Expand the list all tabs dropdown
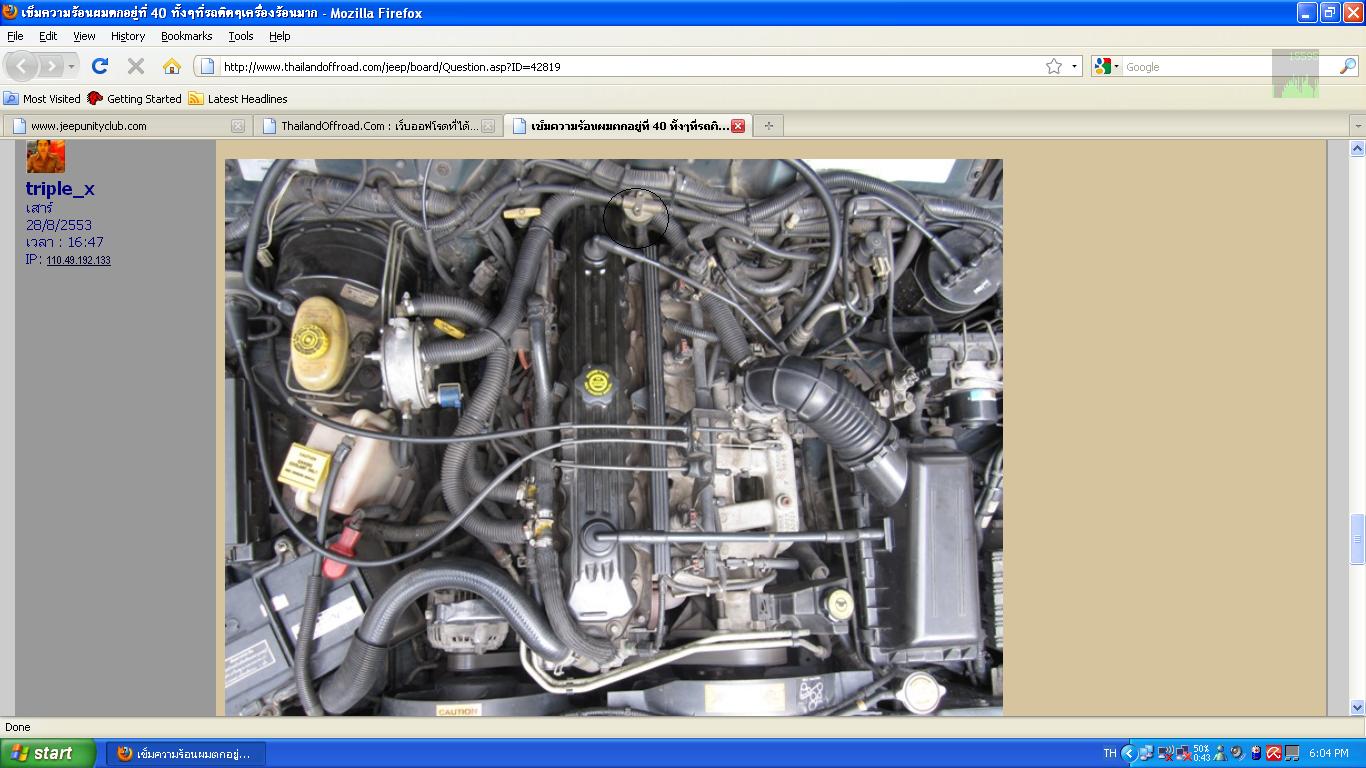The width and height of the screenshot is (1366, 768). click(x=1357, y=126)
